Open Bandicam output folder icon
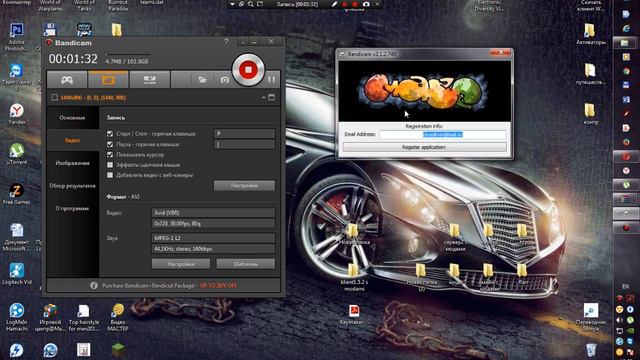The height and width of the screenshot is (360, 640). [202, 80]
